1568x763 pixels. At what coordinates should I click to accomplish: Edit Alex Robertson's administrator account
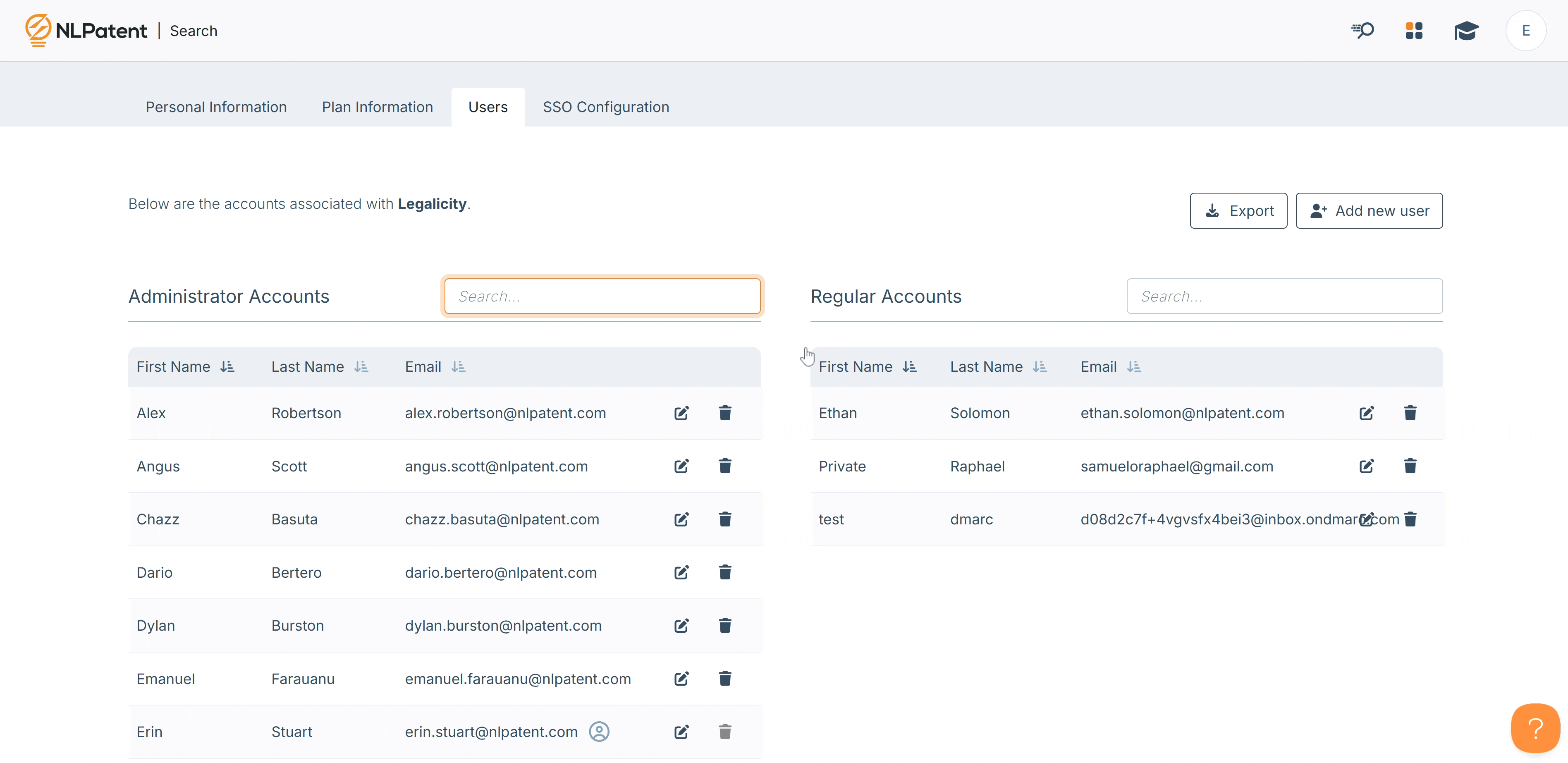click(x=681, y=413)
